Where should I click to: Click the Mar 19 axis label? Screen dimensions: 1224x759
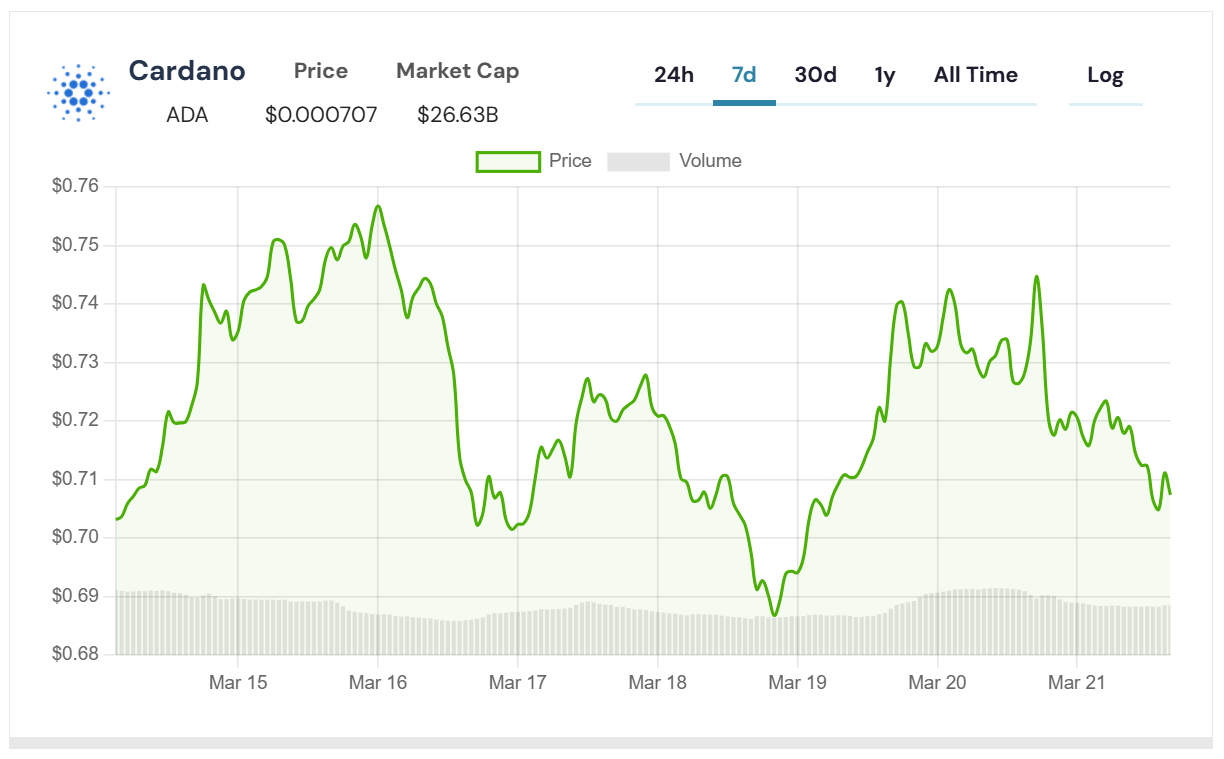click(797, 683)
